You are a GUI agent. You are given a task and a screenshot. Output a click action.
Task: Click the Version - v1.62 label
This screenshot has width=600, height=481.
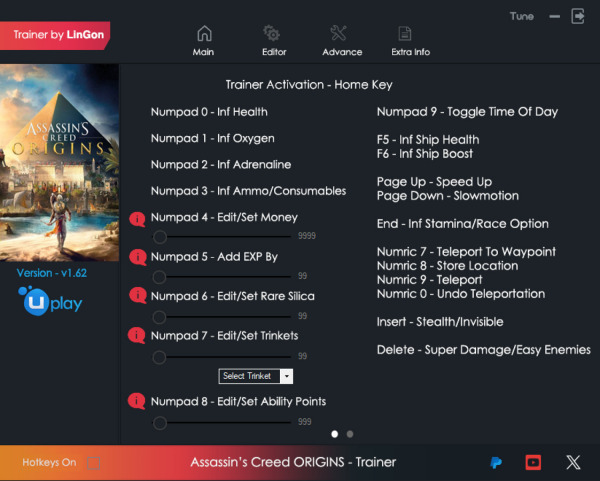point(52,273)
